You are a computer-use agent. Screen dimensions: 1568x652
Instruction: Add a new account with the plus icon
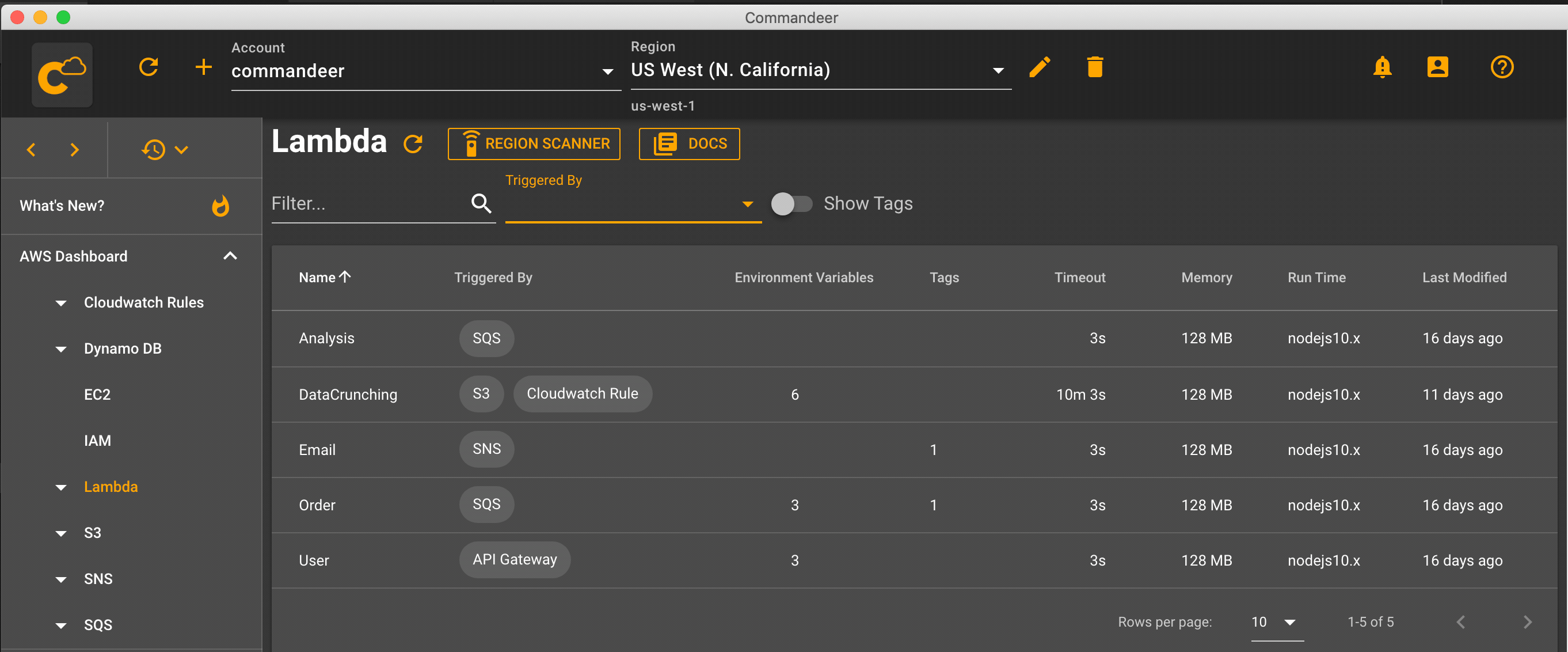203,67
